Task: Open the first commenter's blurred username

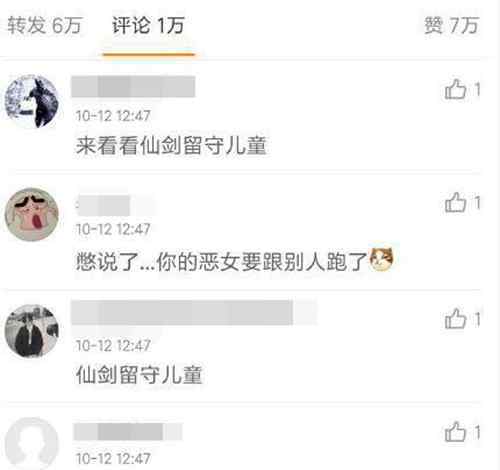Action: [x=133, y=87]
